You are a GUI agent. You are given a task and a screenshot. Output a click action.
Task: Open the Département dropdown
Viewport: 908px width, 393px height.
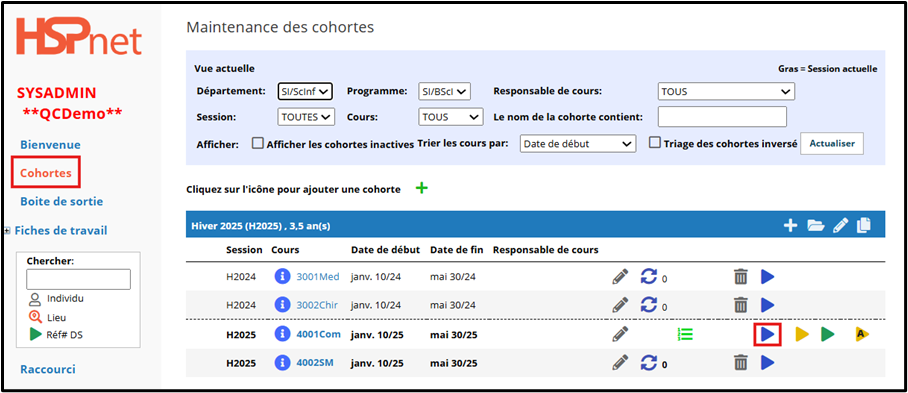coord(305,91)
